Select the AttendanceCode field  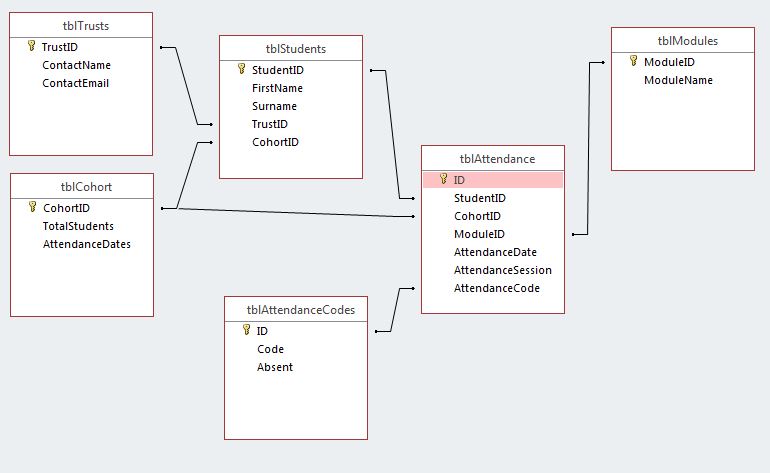497,288
